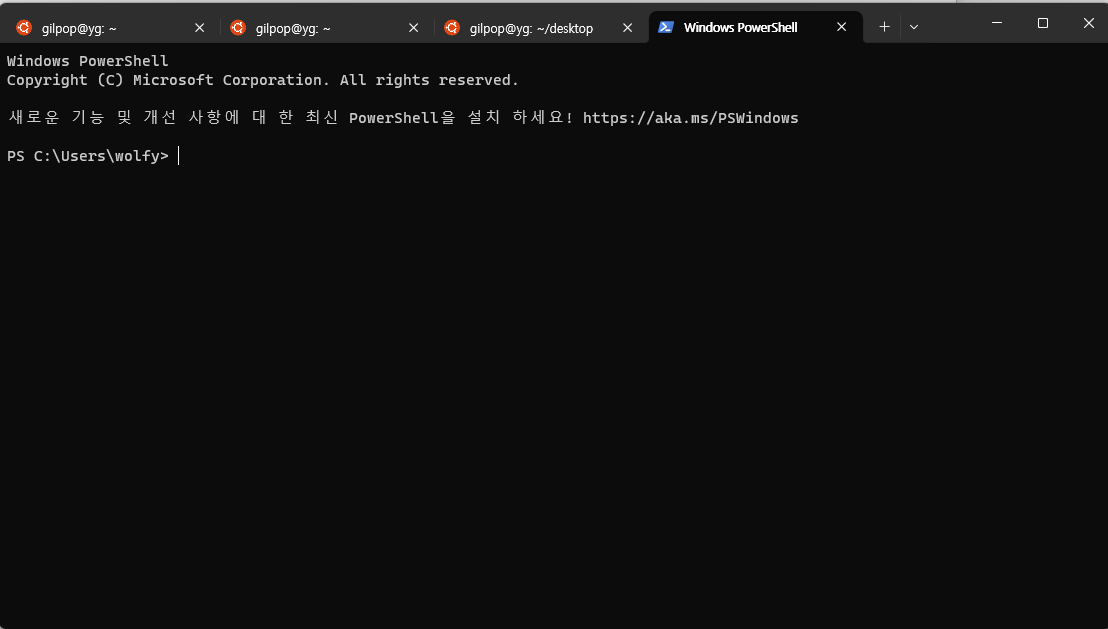Minimize the terminal window
The height and width of the screenshot is (629, 1108).
(x=997, y=23)
